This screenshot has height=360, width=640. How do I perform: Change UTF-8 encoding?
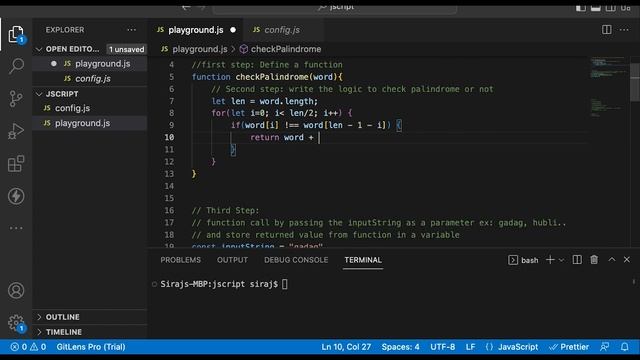coord(442,347)
